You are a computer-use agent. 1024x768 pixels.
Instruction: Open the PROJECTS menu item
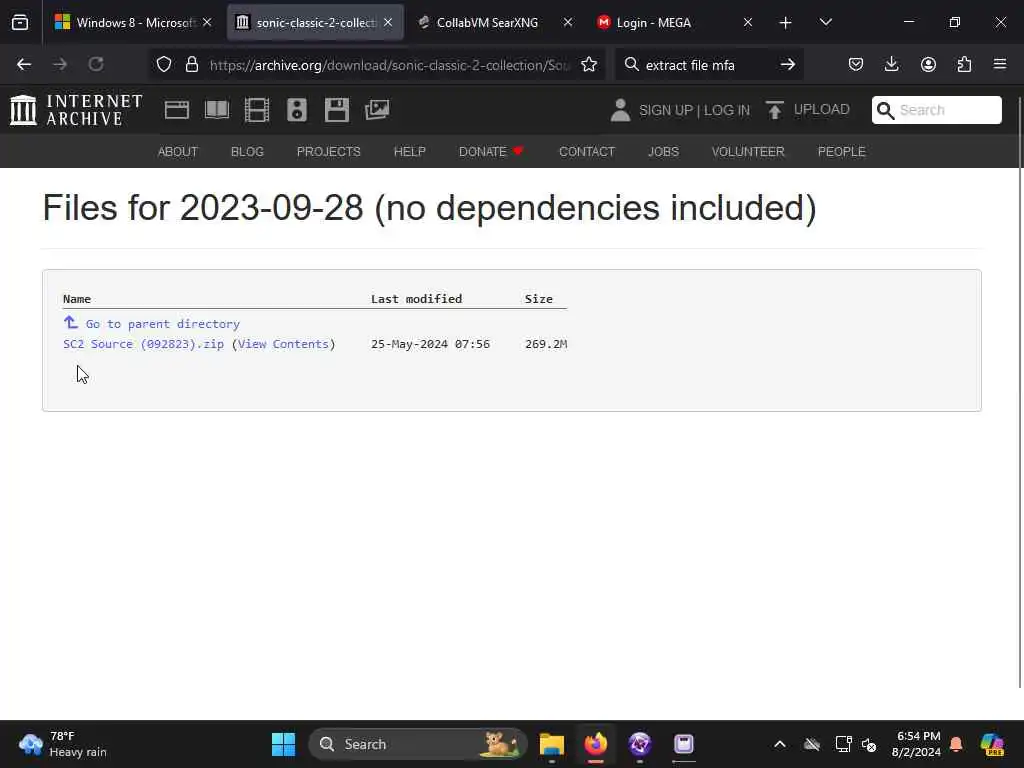click(328, 152)
